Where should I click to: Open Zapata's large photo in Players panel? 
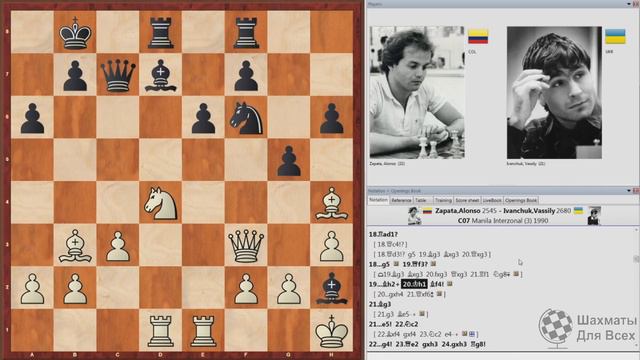[x=417, y=93]
